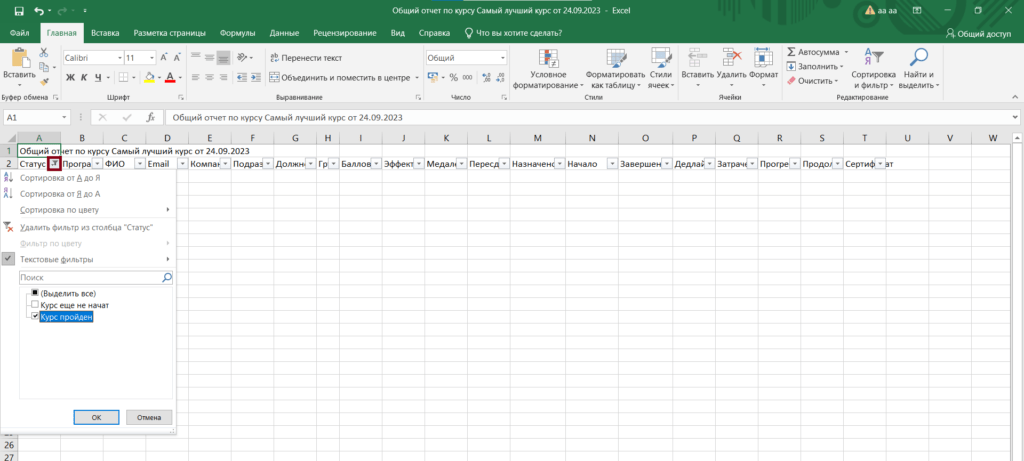
Task: Decrease the cell indent
Action: pos(240,78)
